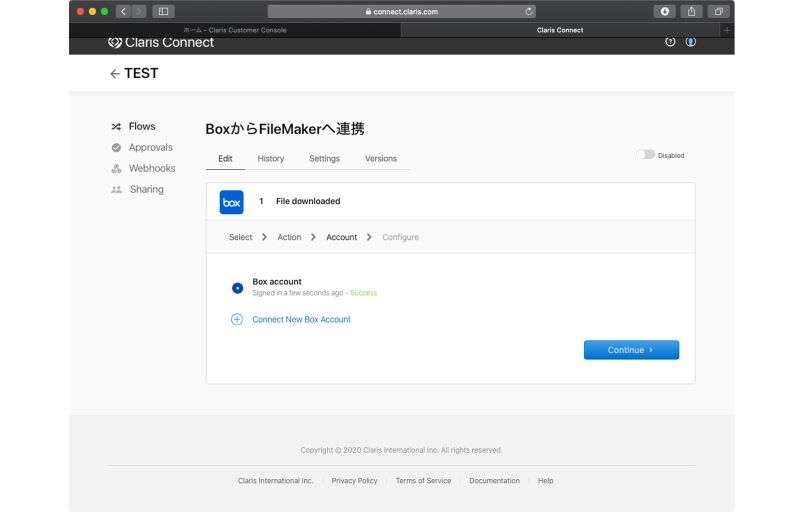Image resolution: width=800 pixels, height=512 pixels.
Task: Click the BoxからFileMakerへ連携 flow title
Action: coord(285,129)
